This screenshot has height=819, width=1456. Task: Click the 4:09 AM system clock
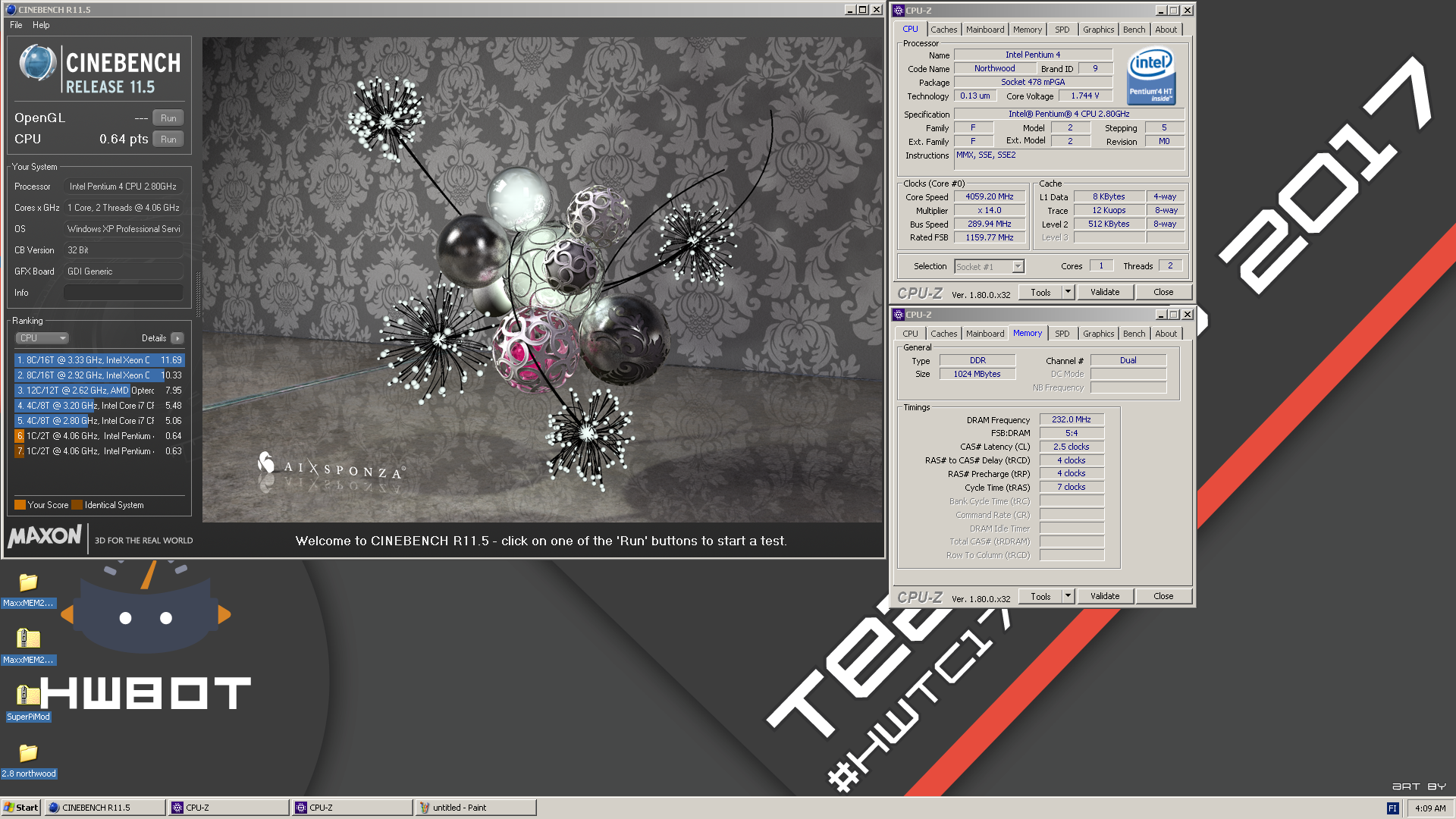[1430, 808]
